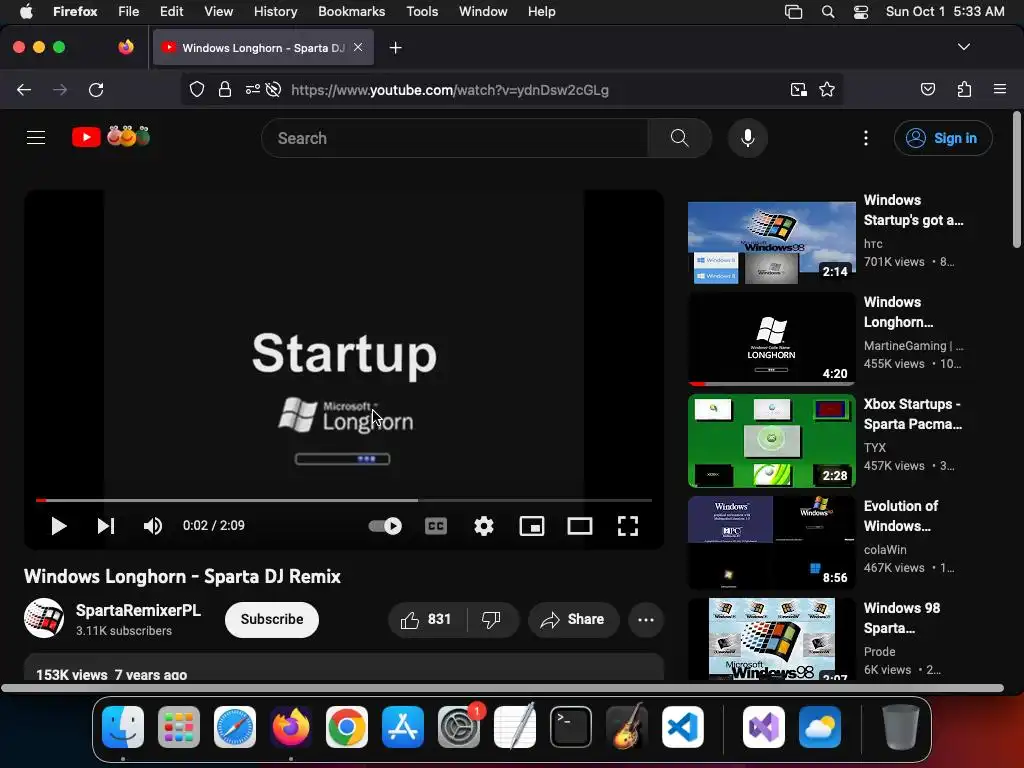This screenshot has width=1024, height=768.
Task: Search with your voice microphone
Action: [x=748, y=138]
